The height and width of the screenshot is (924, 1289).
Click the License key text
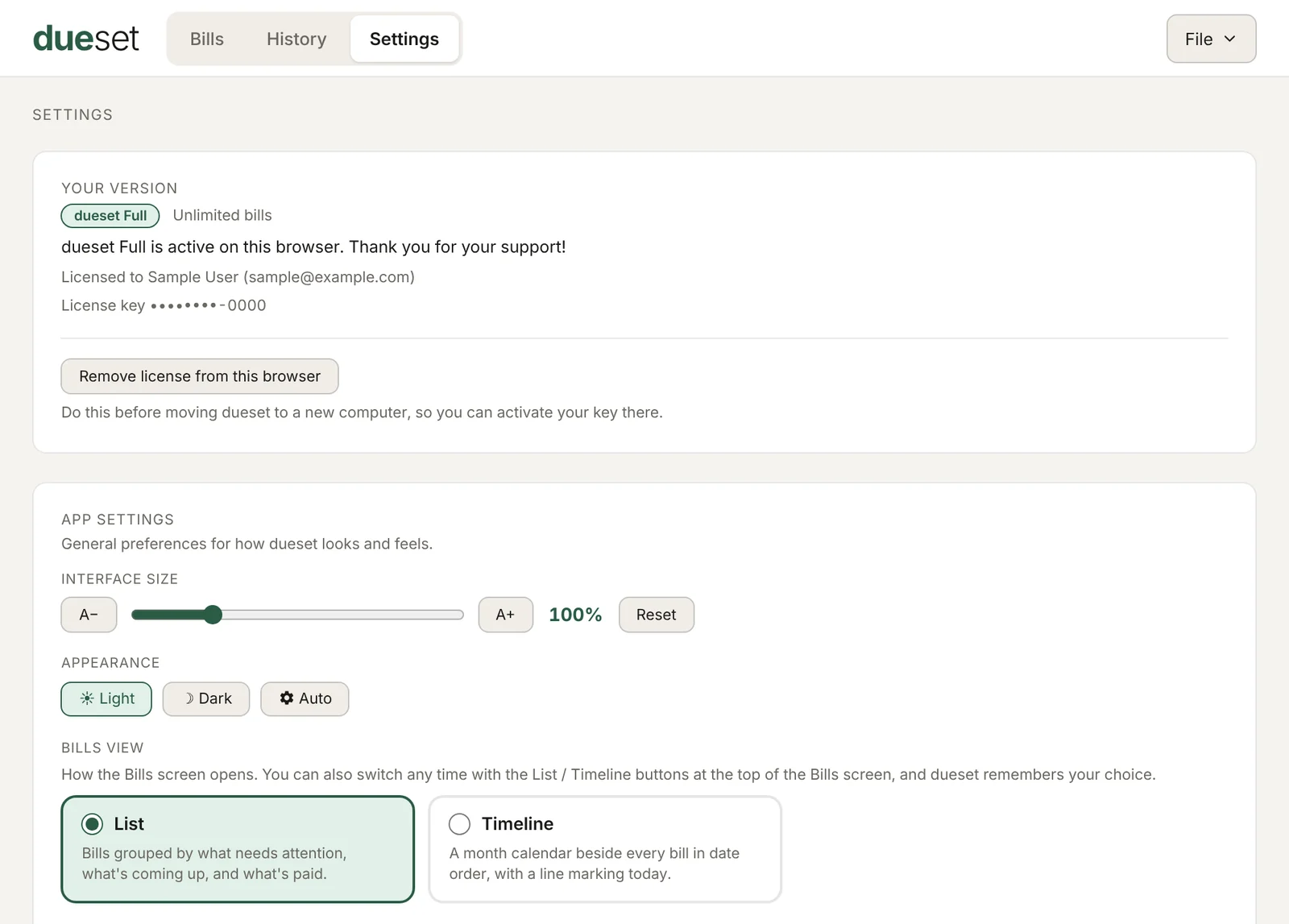tap(164, 305)
